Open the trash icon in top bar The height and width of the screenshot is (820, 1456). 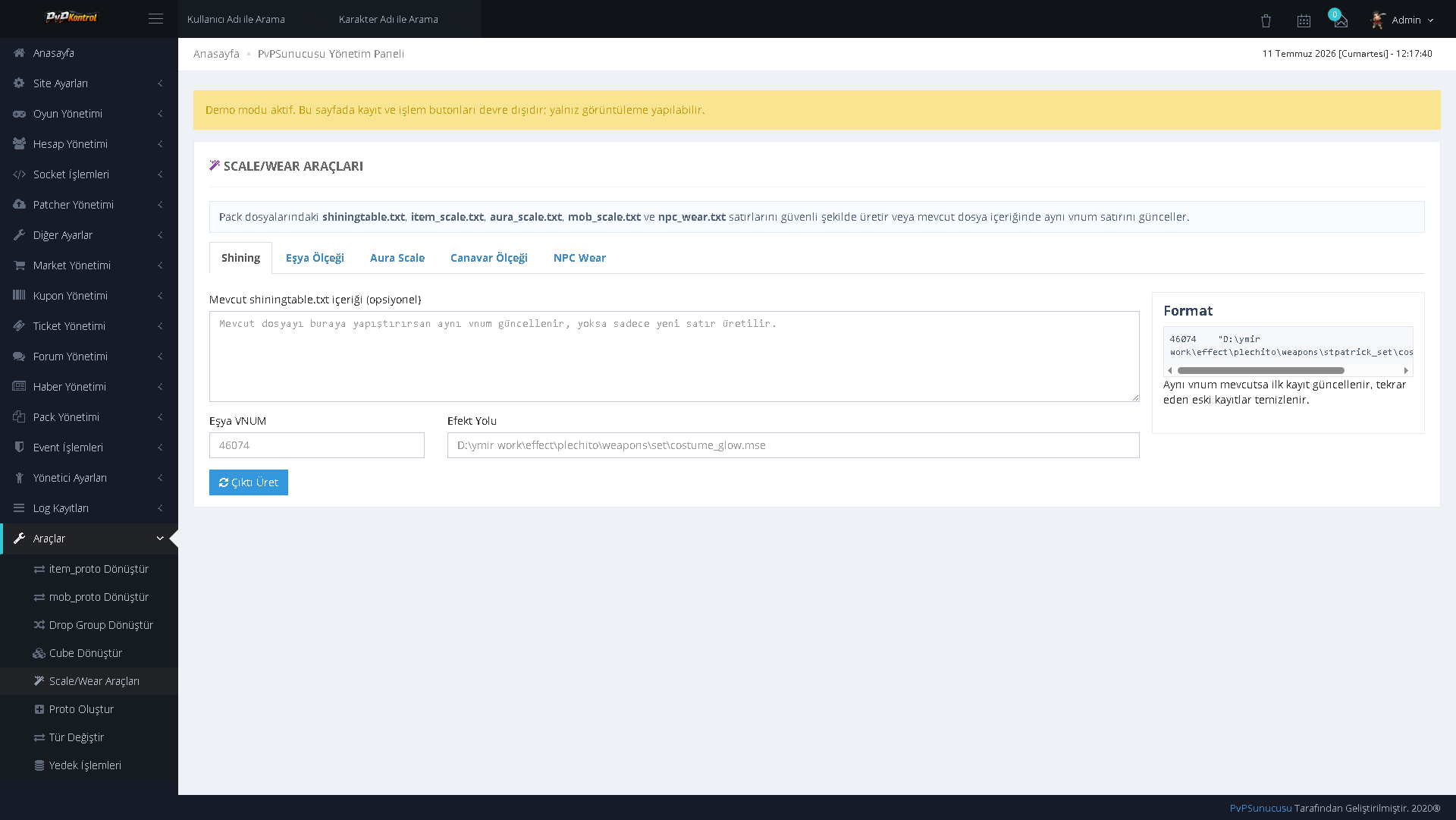1266,20
